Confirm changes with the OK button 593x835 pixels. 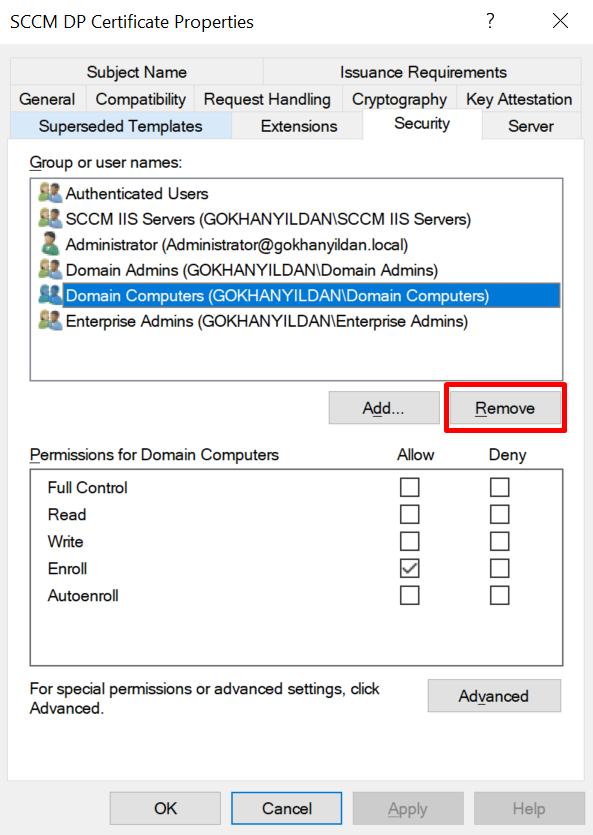[165, 808]
